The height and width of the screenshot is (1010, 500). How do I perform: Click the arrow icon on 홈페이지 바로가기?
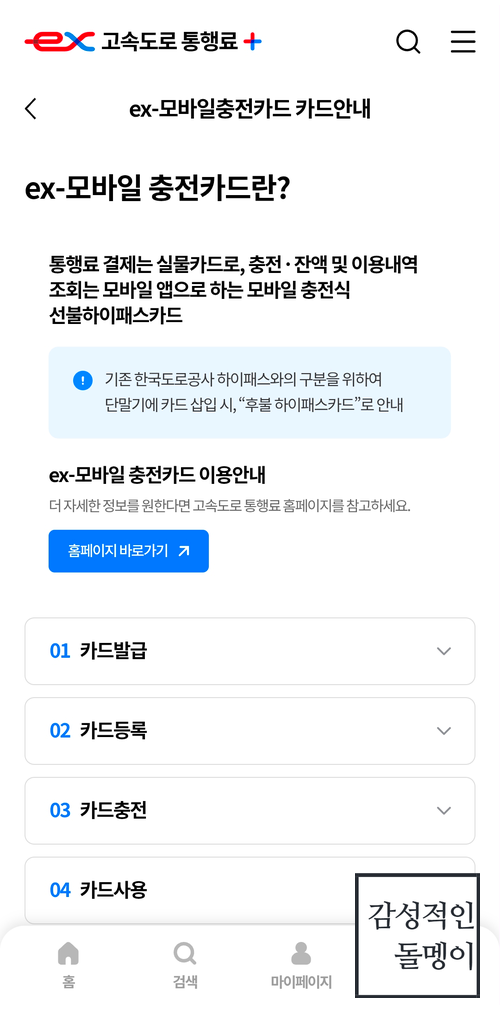[184, 551]
